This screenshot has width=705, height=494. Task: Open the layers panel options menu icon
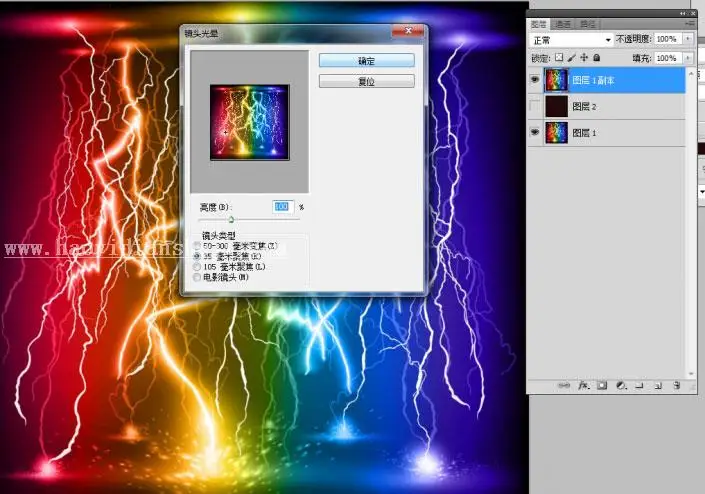tap(690, 23)
